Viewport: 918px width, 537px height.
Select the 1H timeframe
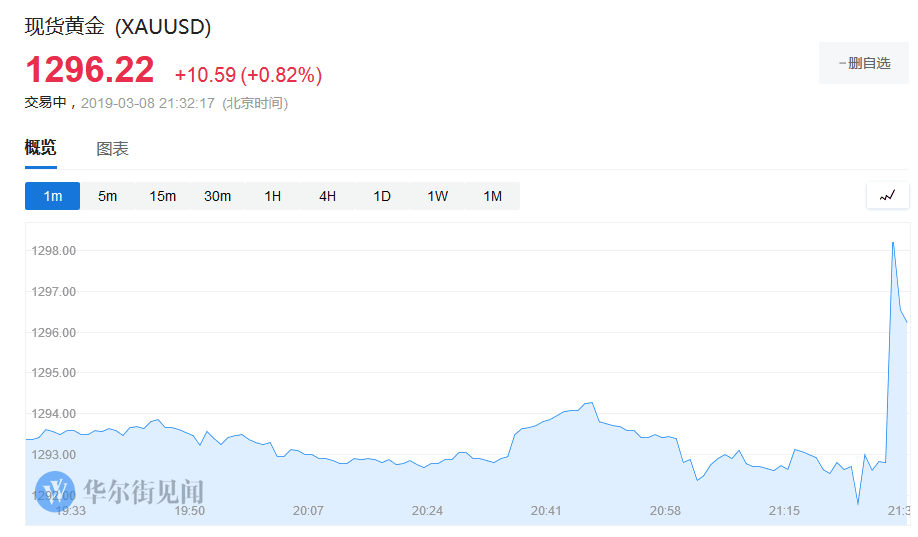[272, 196]
